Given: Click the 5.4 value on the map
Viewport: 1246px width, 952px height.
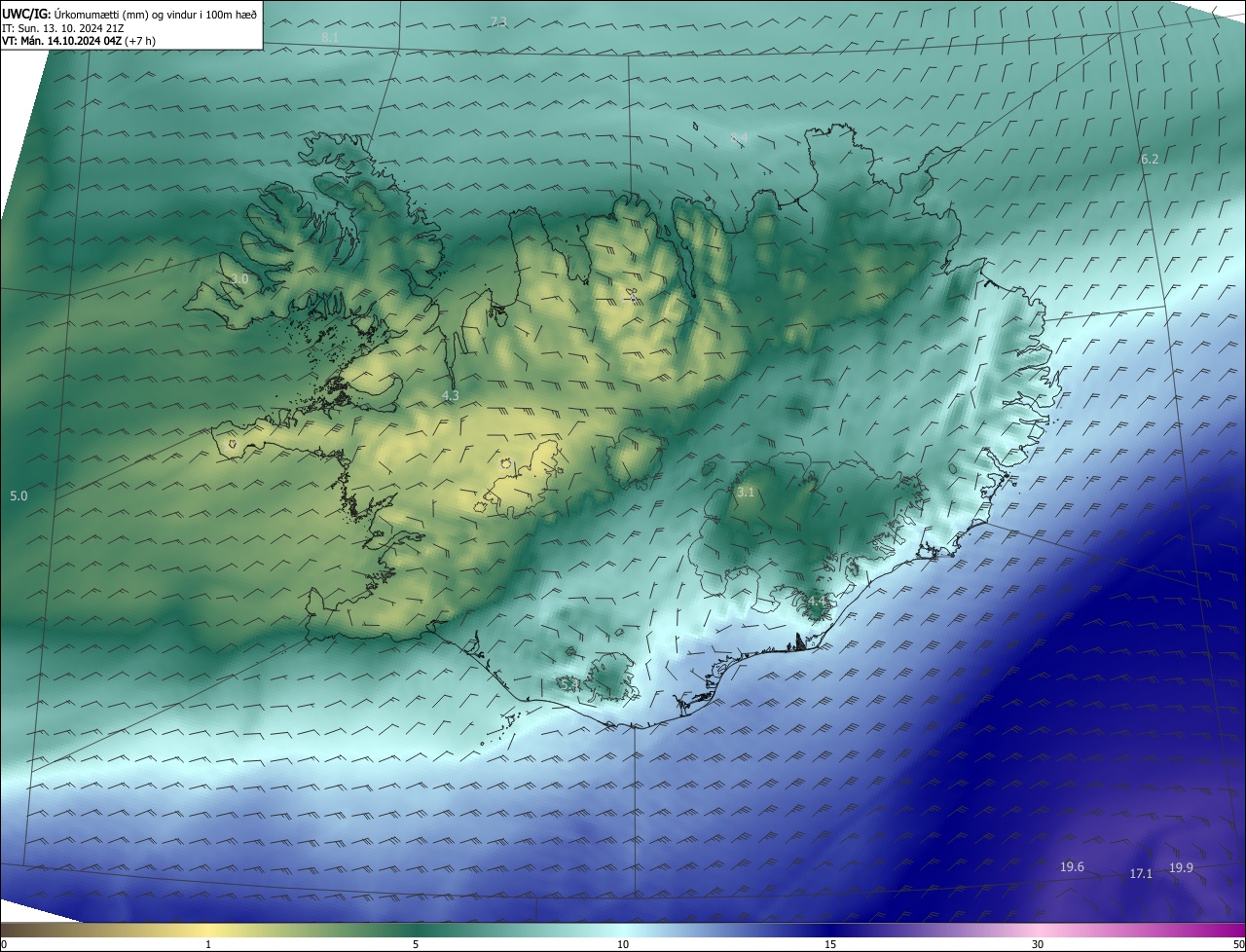Looking at the screenshot, I should point(571,685).
